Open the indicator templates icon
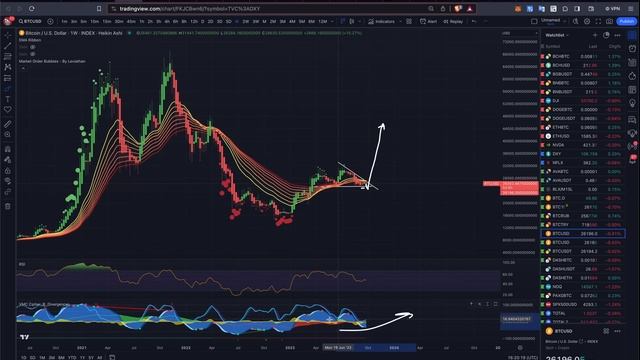Screen dimensions: 640x360 (409, 21)
